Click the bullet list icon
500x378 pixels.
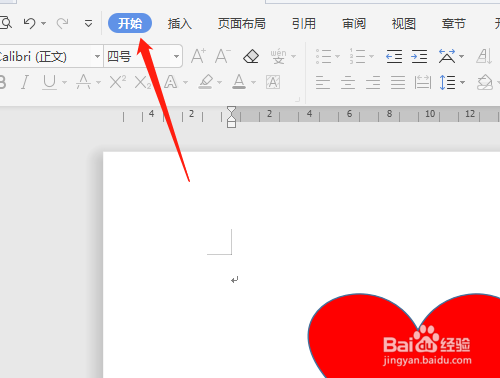click(x=323, y=56)
